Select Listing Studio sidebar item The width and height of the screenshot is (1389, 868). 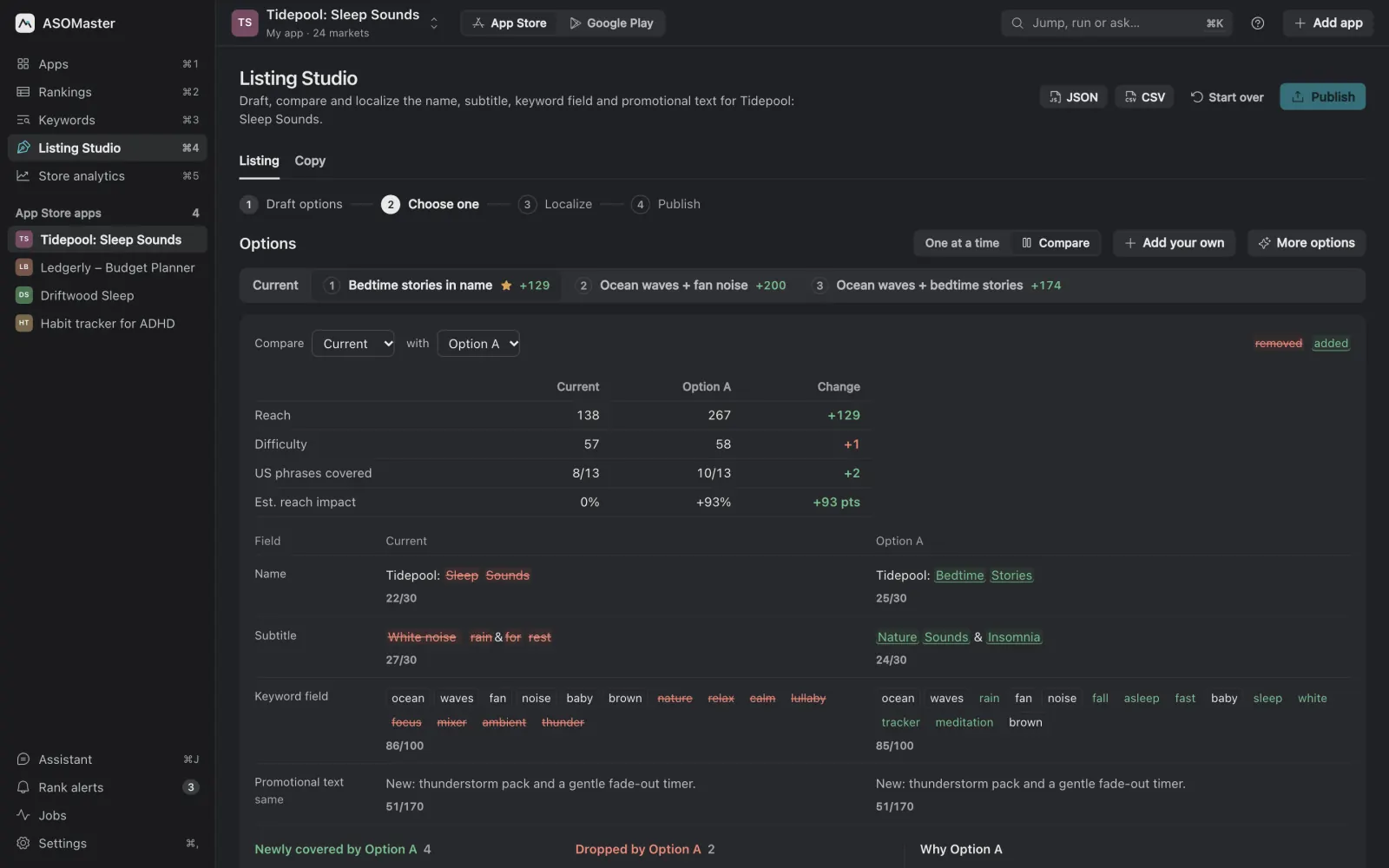(108, 148)
